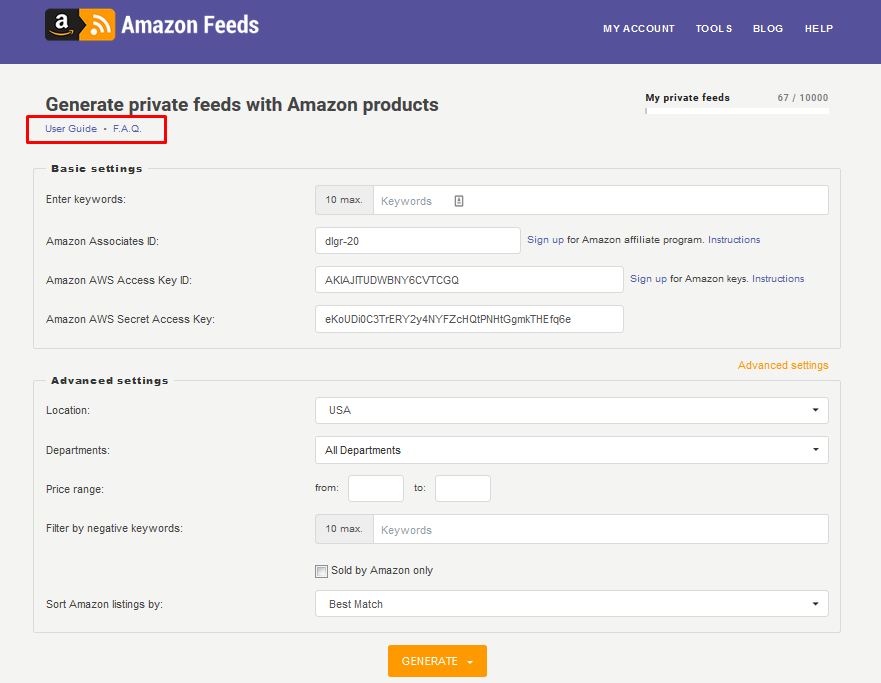Go to the BLOG page

coord(768,29)
